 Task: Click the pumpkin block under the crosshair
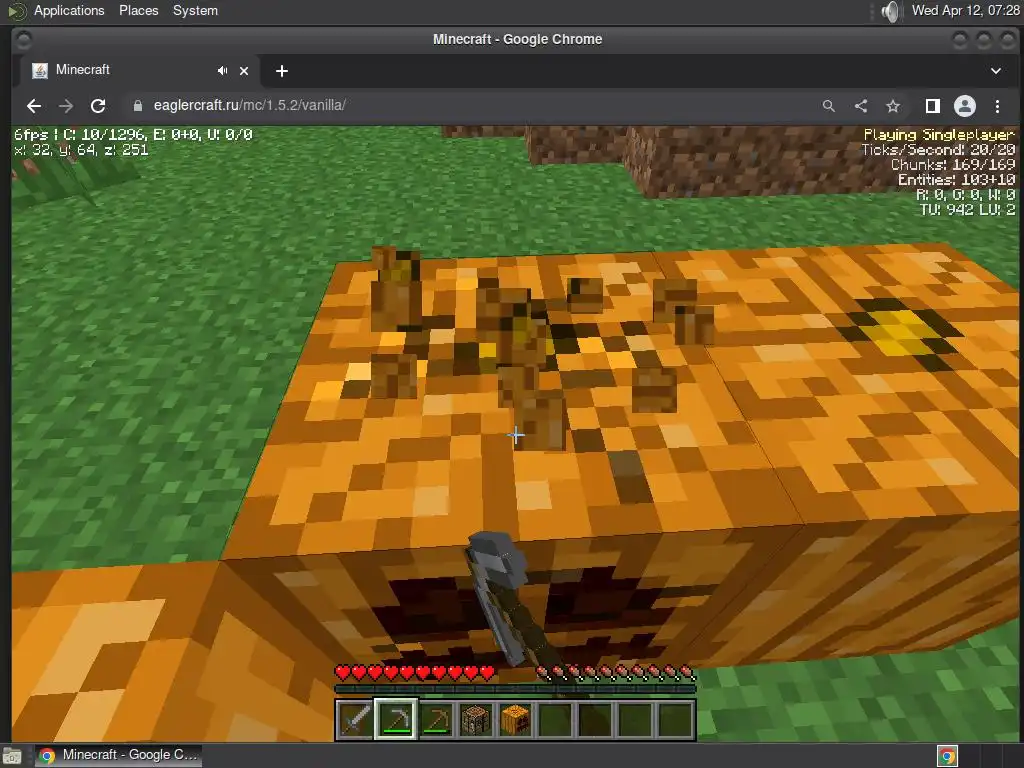(x=516, y=435)
